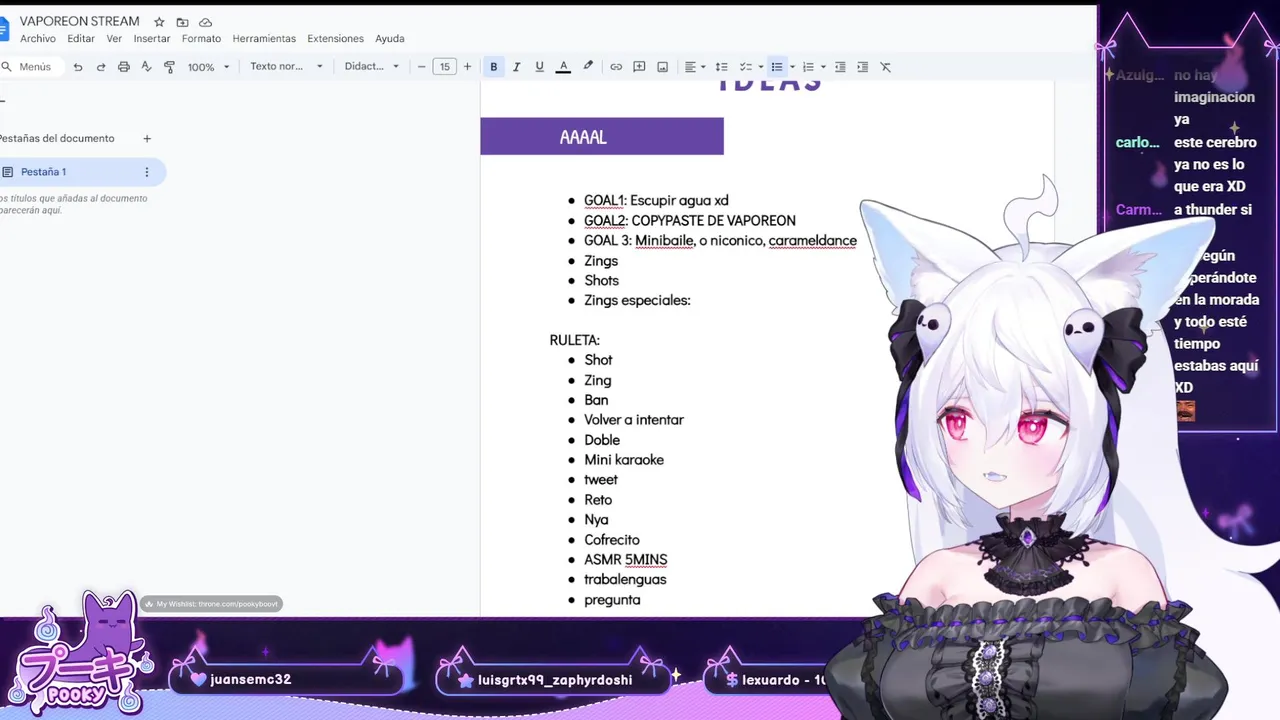Image resolution: width=1280 pixels, height=720 pixels.
Task: Decrease the indent
Action: 840,67
